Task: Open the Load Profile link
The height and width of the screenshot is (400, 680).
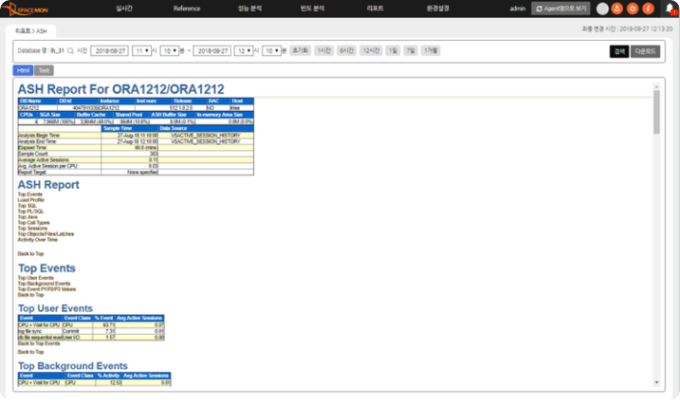Action: [31, 200]
